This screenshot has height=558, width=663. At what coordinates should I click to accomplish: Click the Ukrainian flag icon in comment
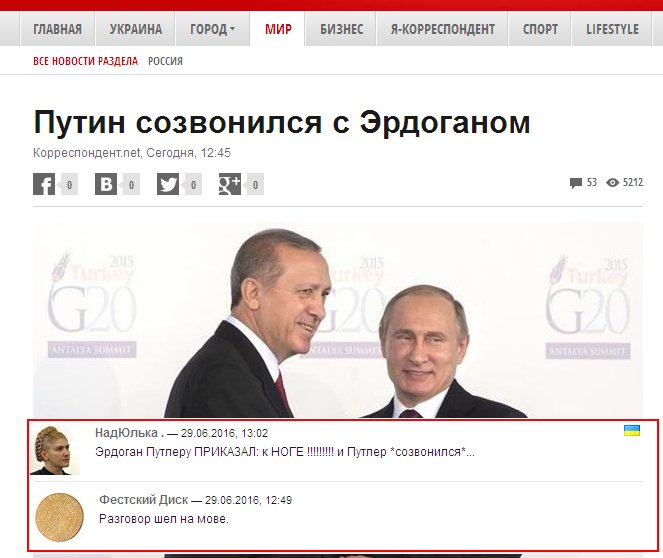click(632, 431)
